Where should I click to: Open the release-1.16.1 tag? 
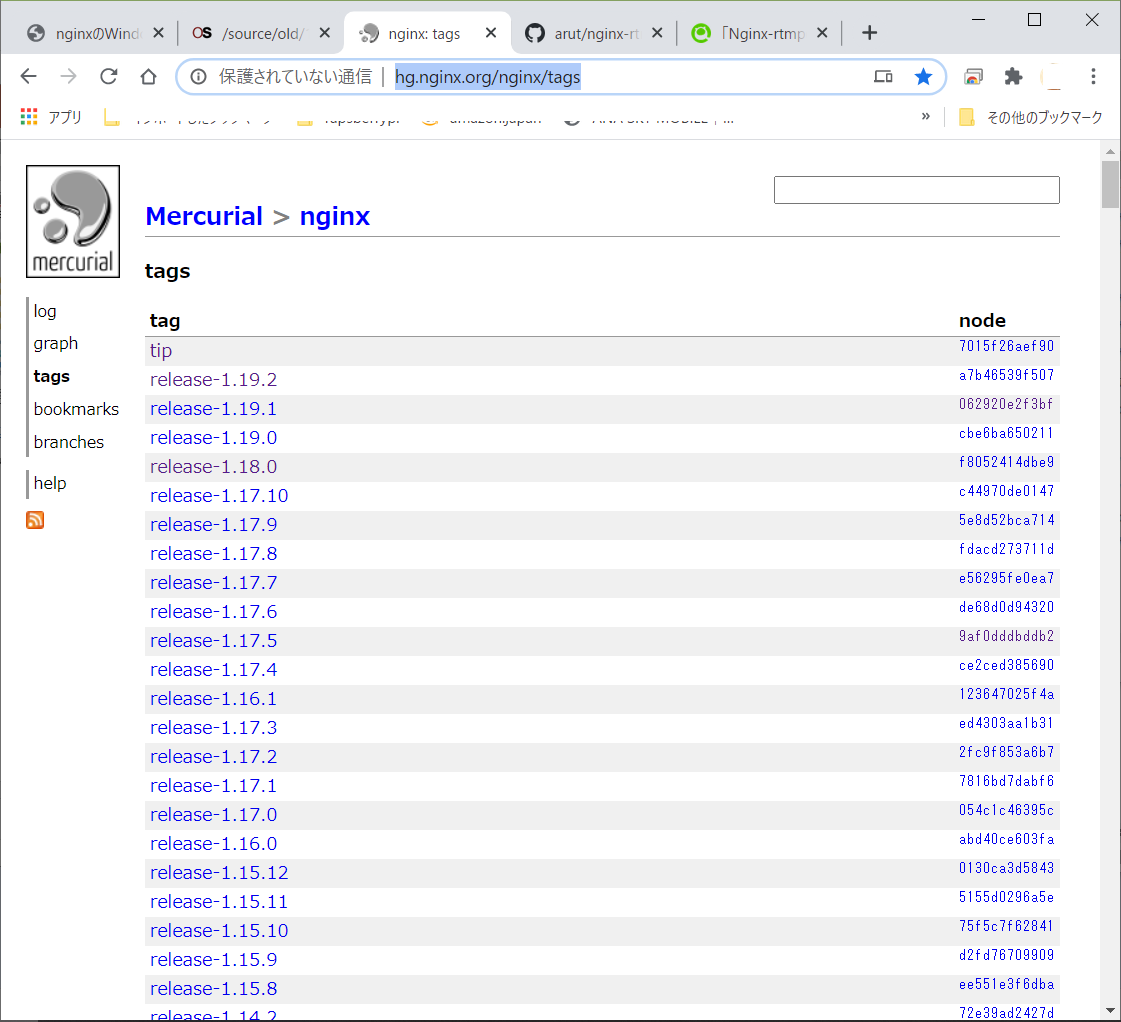point(213,699)
